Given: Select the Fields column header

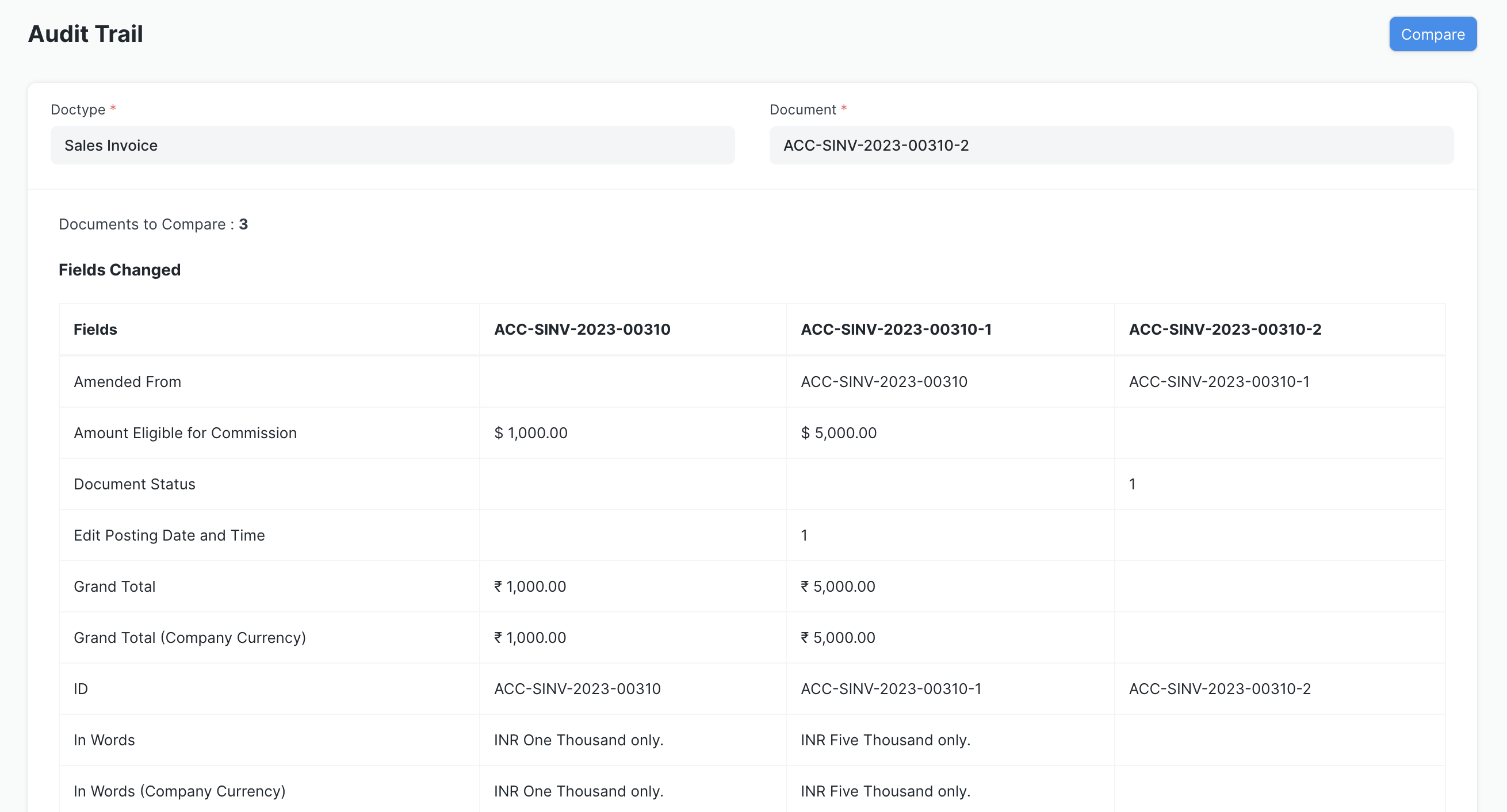Looking at the screenshot, I should pos(95,329).
